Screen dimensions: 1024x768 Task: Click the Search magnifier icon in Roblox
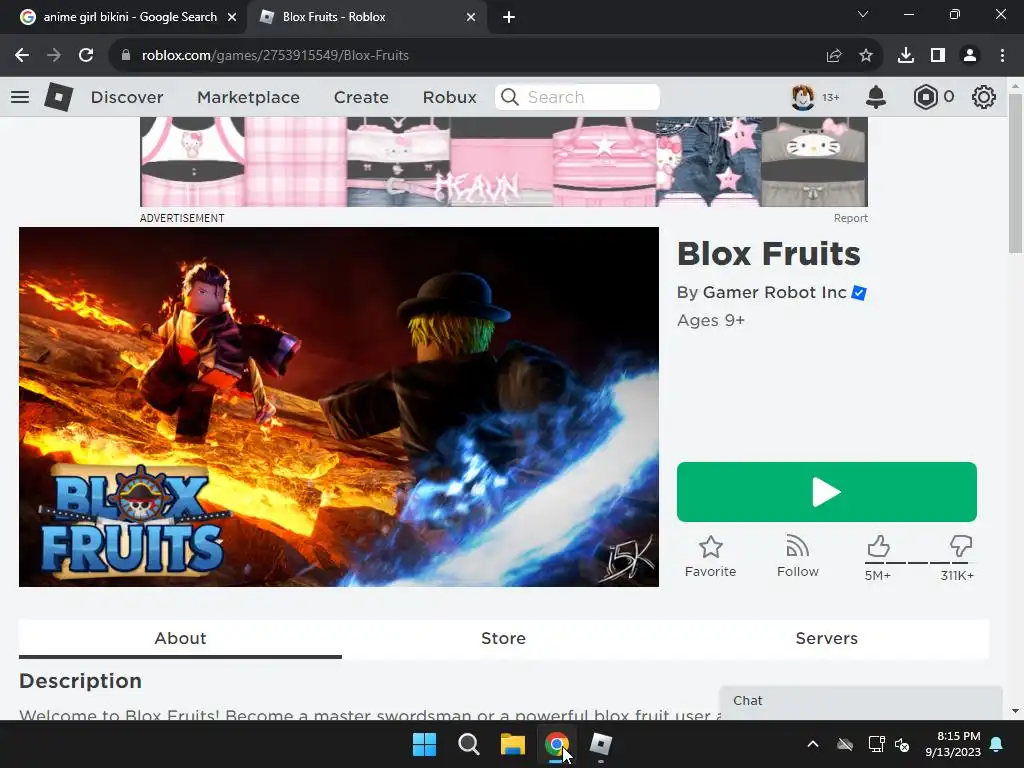(510, 97)
